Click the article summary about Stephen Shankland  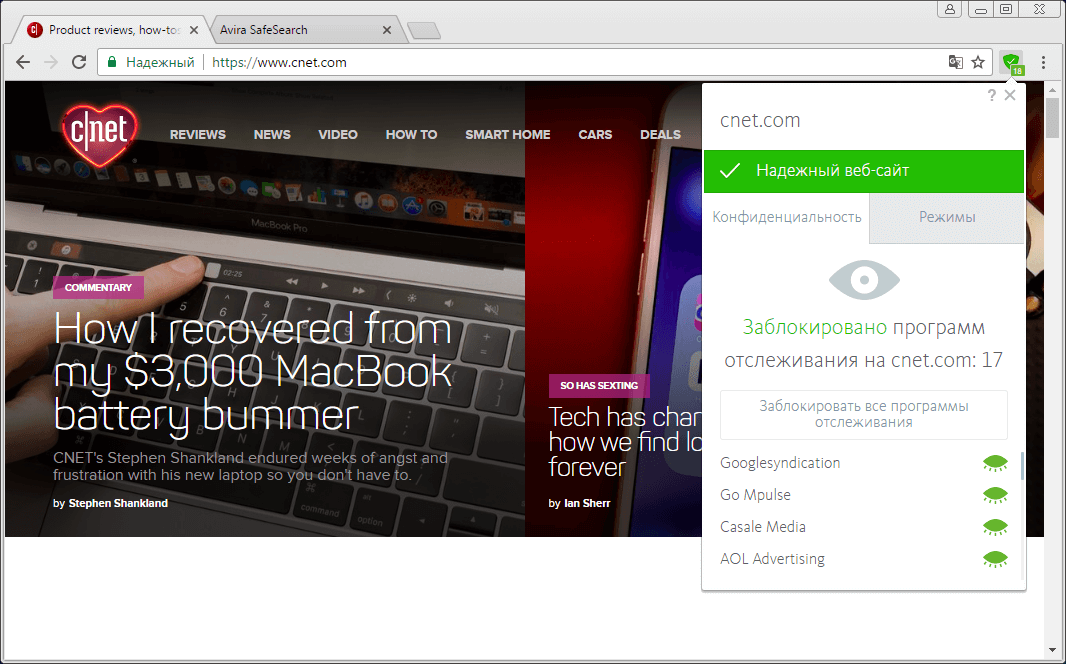(250, 466)
